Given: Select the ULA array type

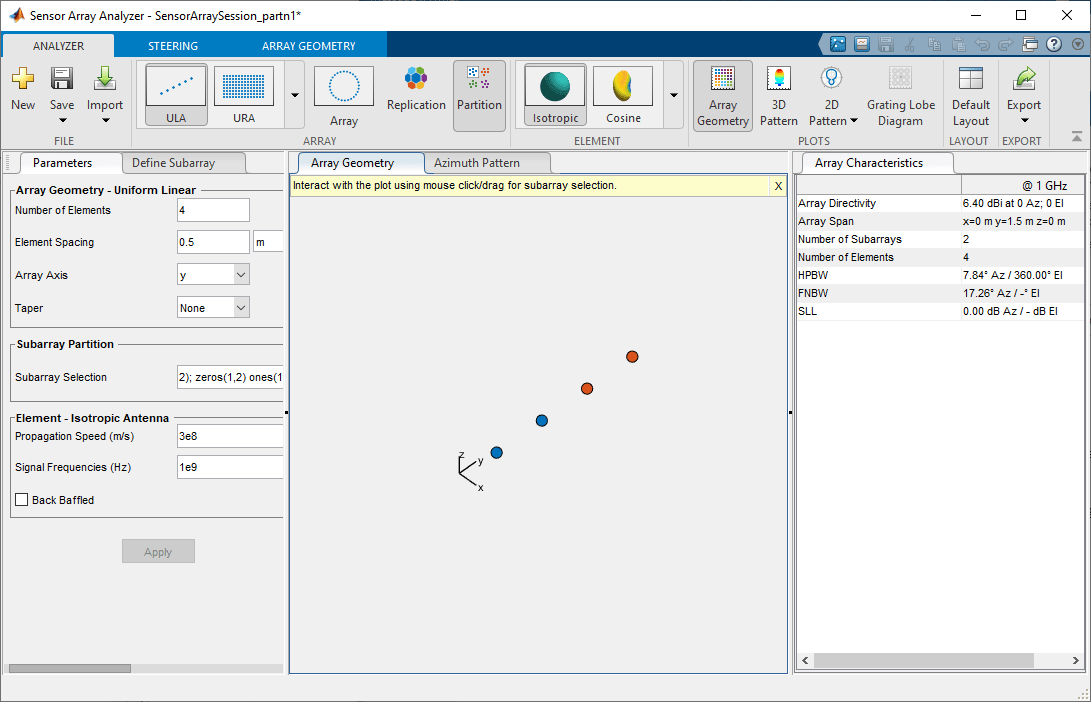Looking at the screenshot, I should point(176,95).
